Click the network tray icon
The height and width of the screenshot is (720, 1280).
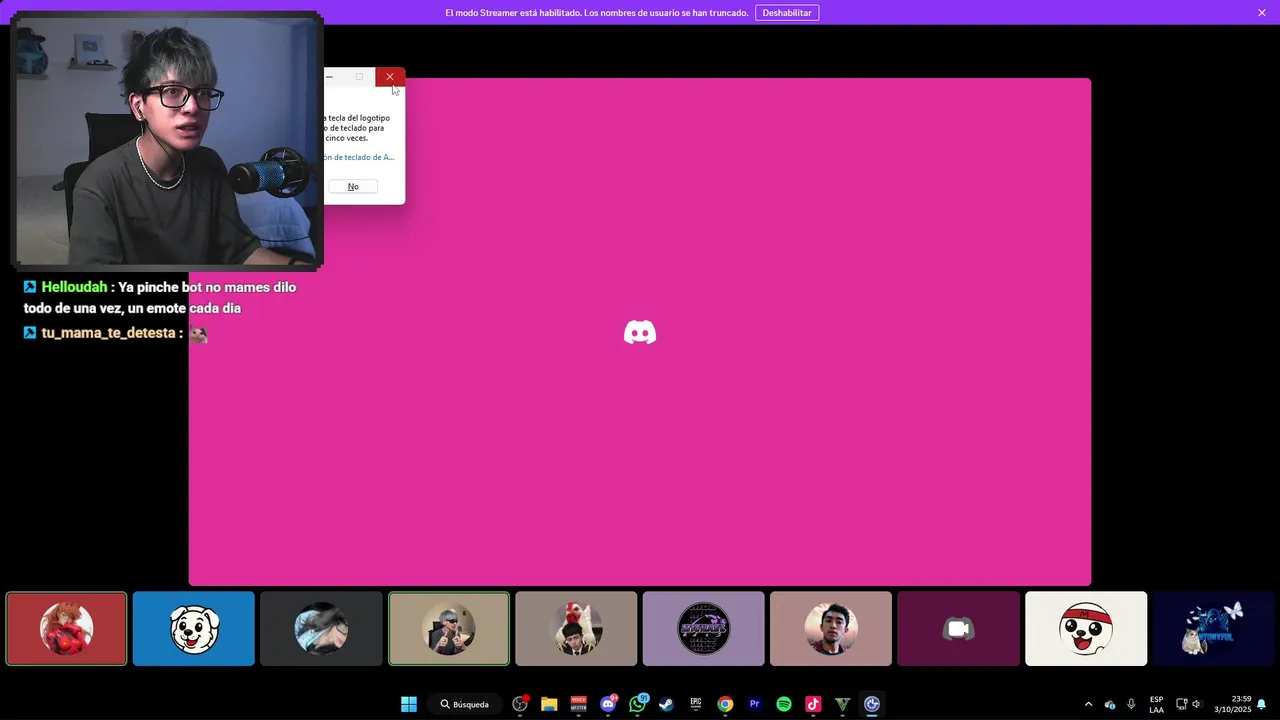(1181, 704)
